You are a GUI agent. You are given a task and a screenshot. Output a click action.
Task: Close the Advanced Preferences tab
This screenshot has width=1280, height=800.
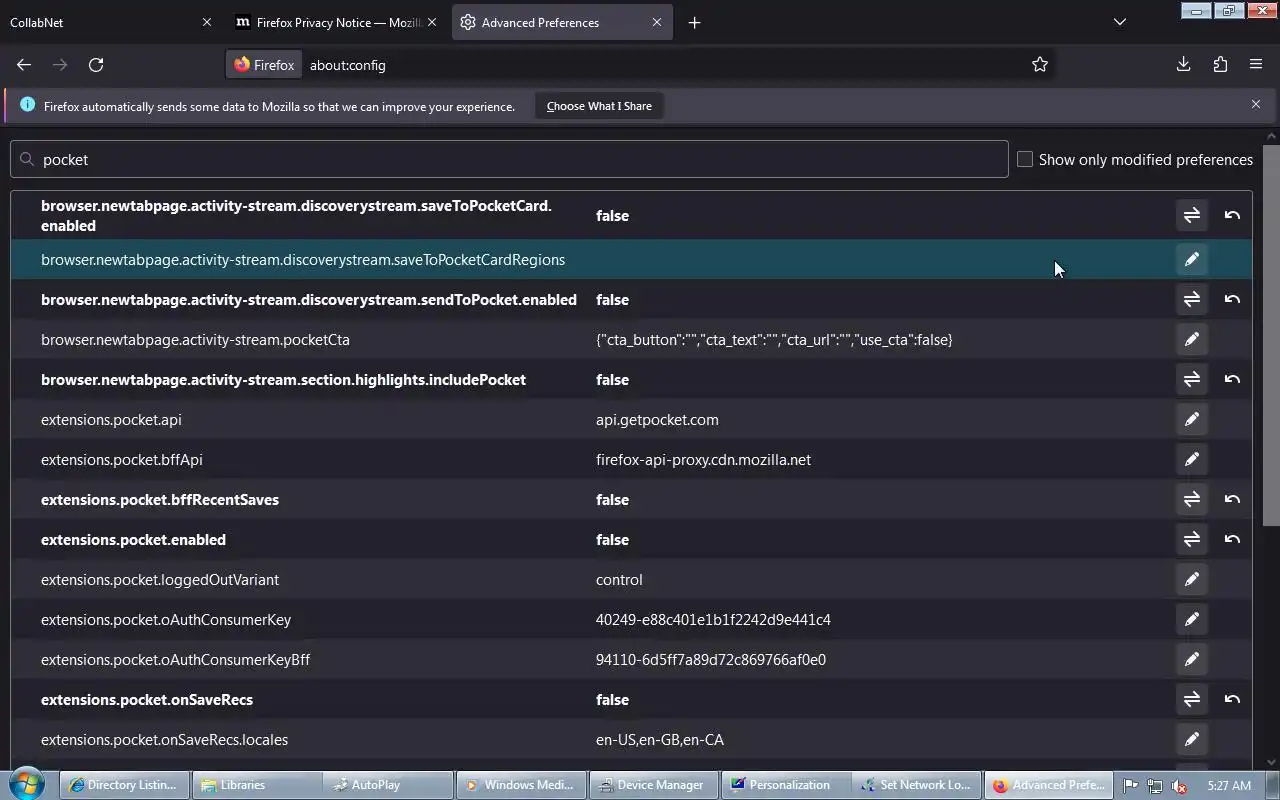(657, 22)
